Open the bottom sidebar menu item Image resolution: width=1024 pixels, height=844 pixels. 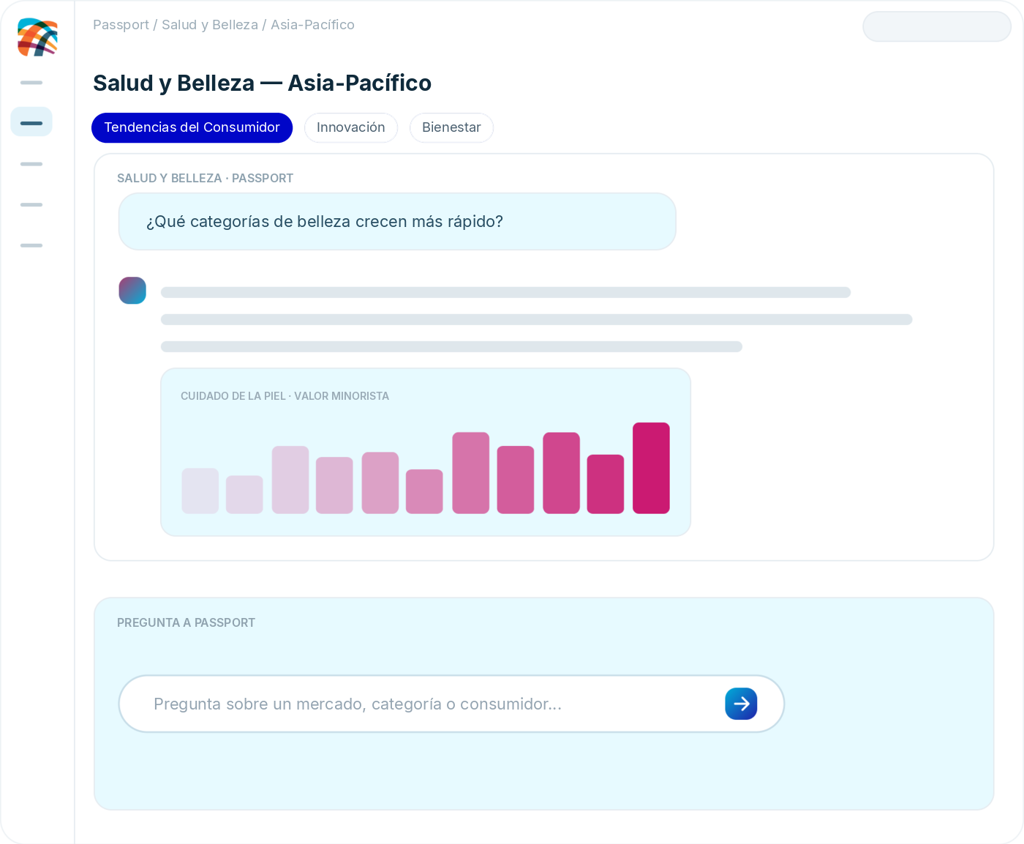pos(31,245)
